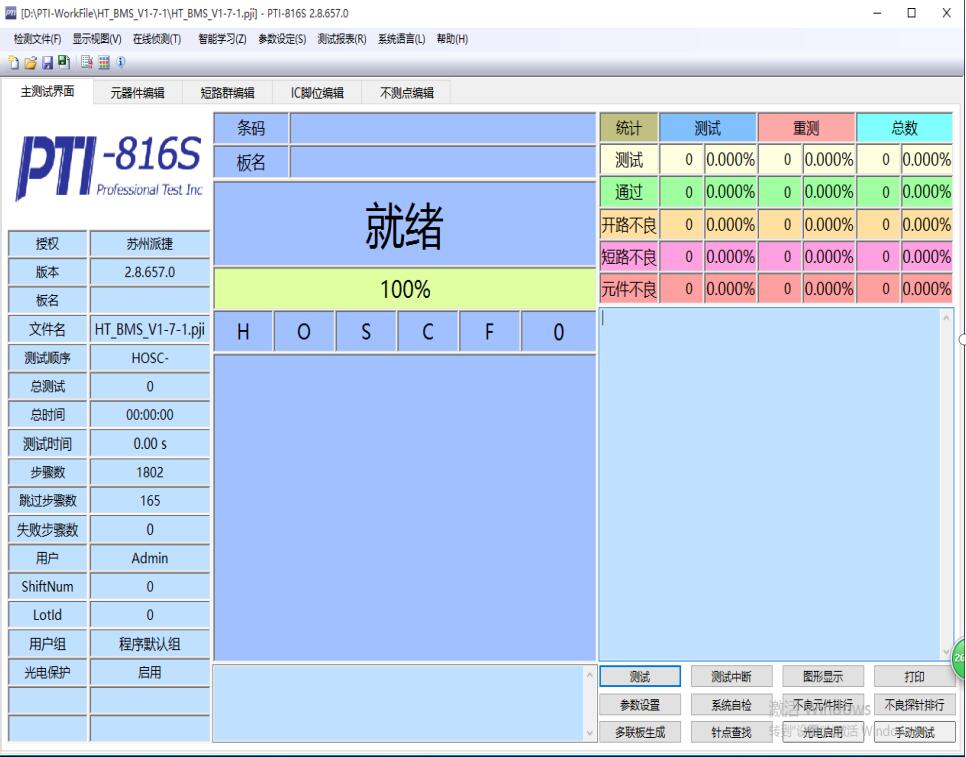Image resolution: width=966 pixels, height=757 pixels.
Task: Click the green circular badge at right edge
Action: pos(959,657)
